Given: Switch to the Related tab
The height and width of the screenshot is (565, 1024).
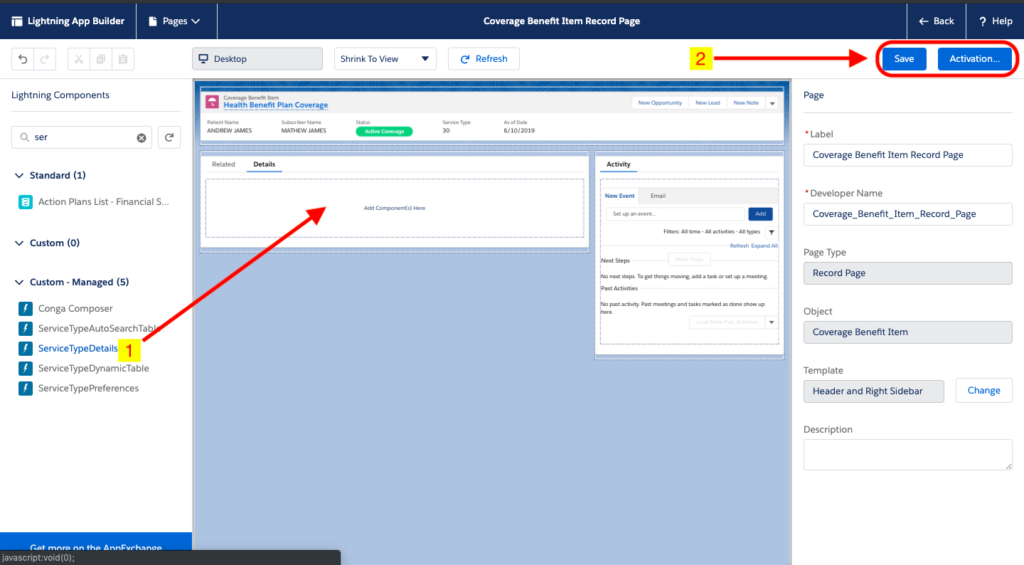Looking at the screenshot, I should coord(223,164).
